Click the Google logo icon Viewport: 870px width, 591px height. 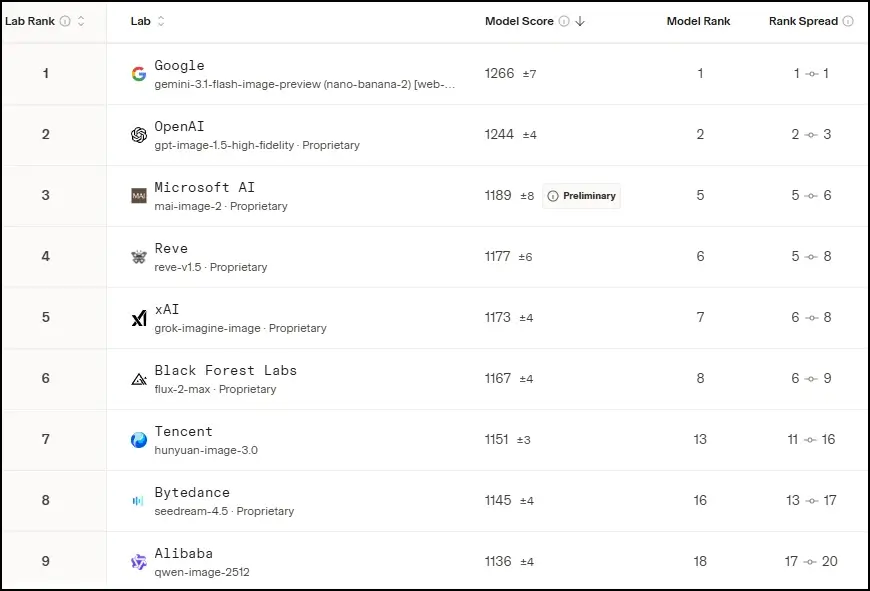point(139,74)
